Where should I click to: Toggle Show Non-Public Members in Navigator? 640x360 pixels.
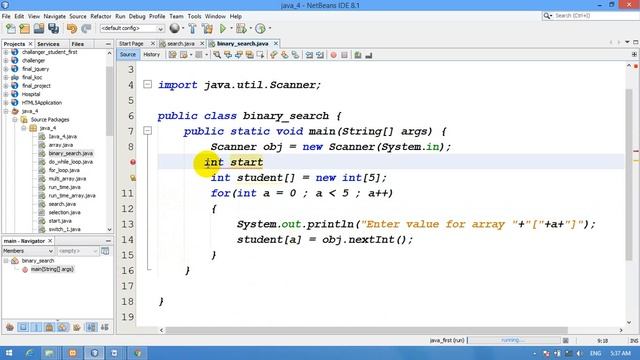pyautogui.click(x=49, y=327)
